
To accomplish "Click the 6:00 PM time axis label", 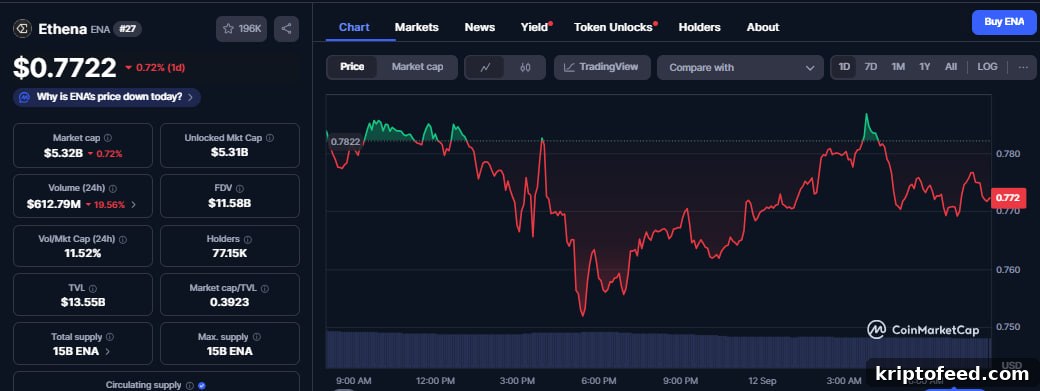I will [599, 381].
